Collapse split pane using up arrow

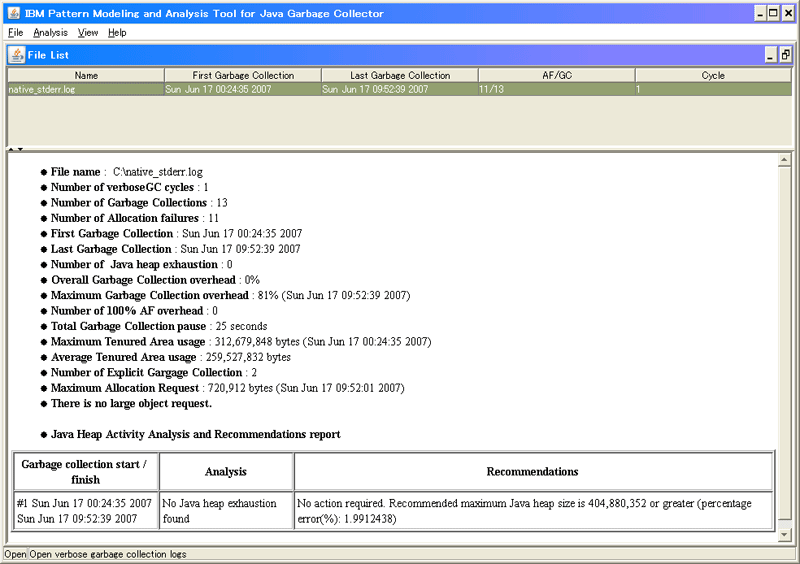tap(11, 149)
